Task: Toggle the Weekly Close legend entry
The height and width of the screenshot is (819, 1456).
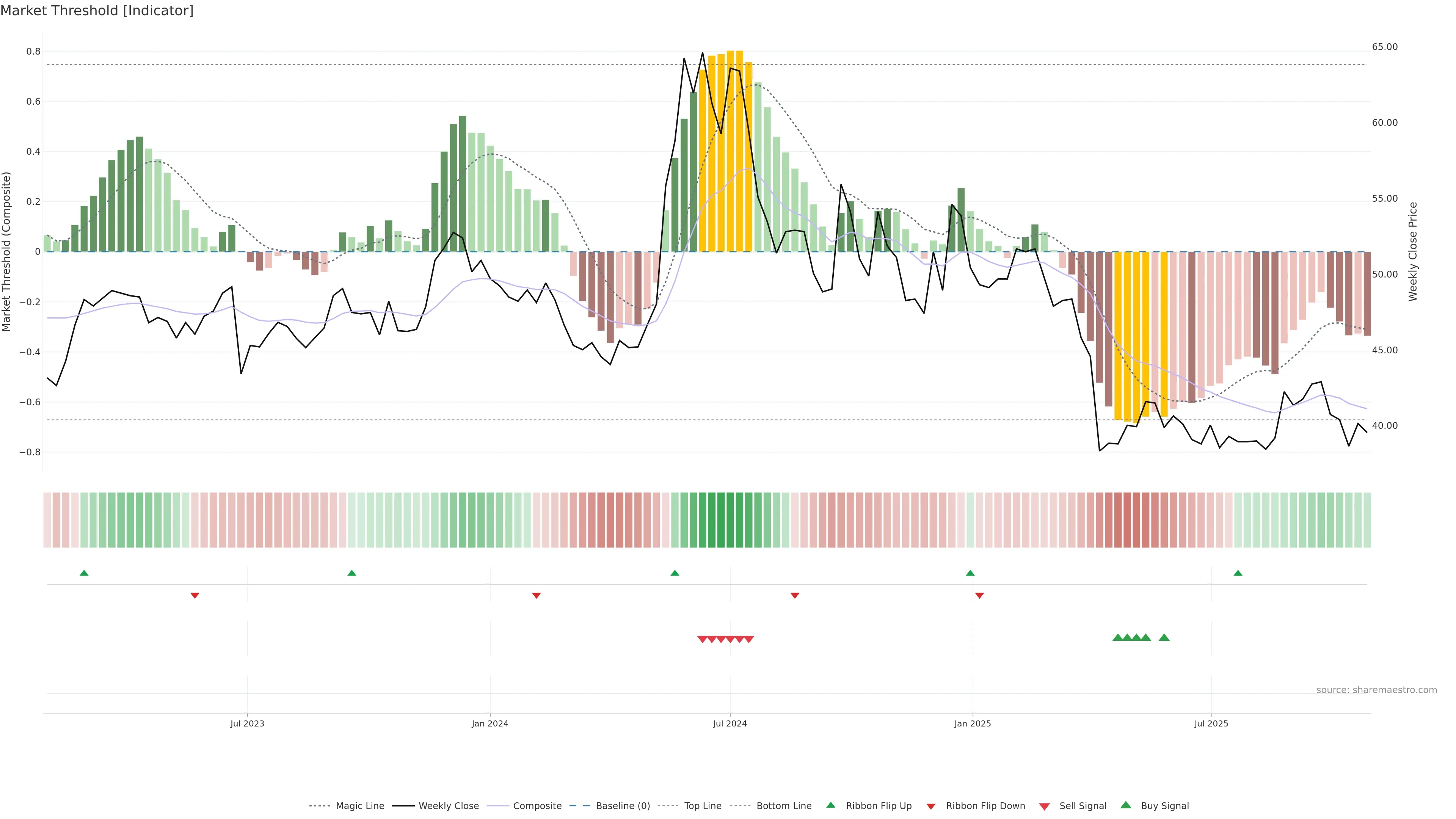Action: pos(448,806)
